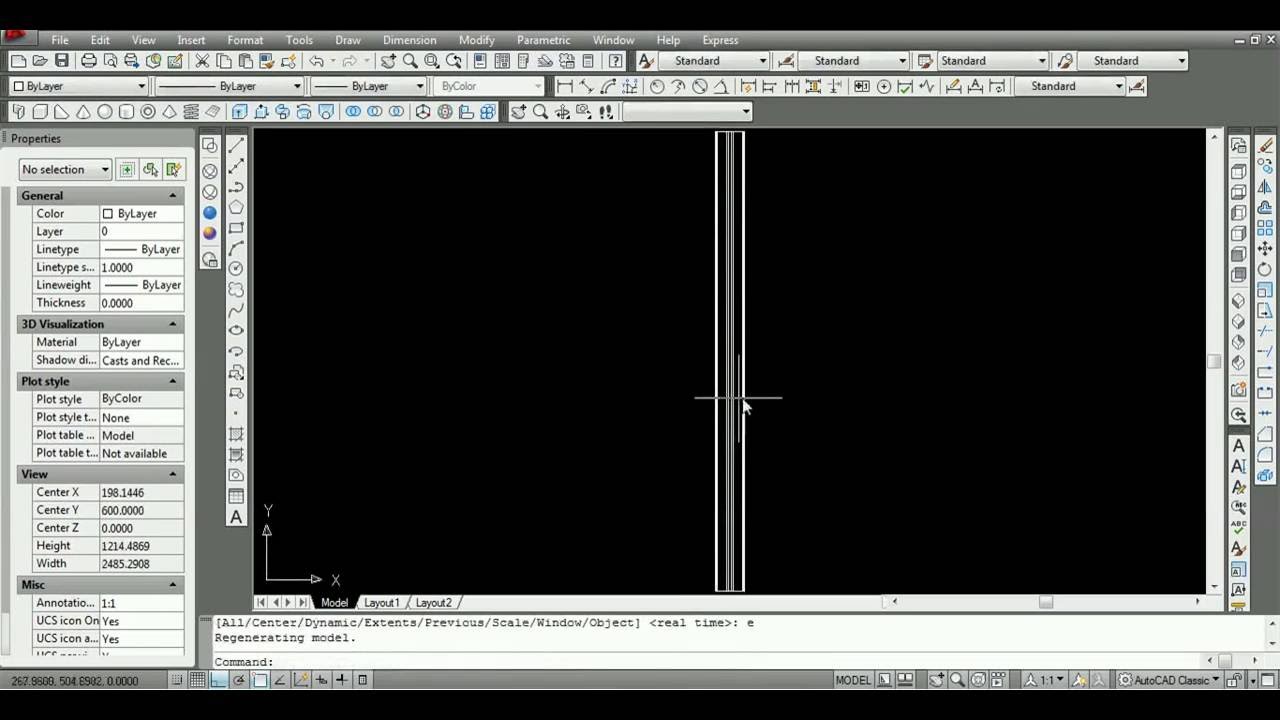Open the Insert menu
Image resolution: width=1280 pixels, height=720 pixels.
[191, 40]
